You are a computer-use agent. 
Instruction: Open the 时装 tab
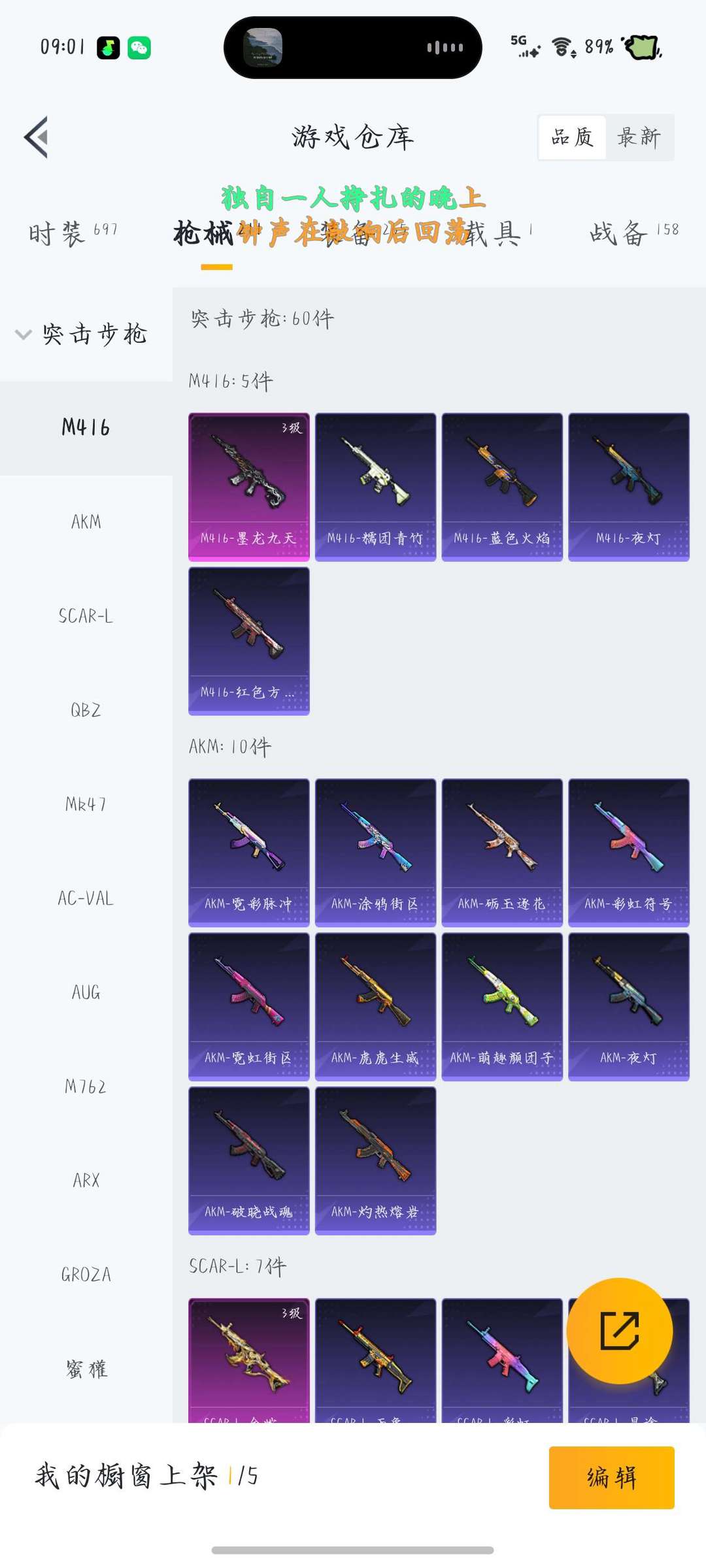pos(73,233)
